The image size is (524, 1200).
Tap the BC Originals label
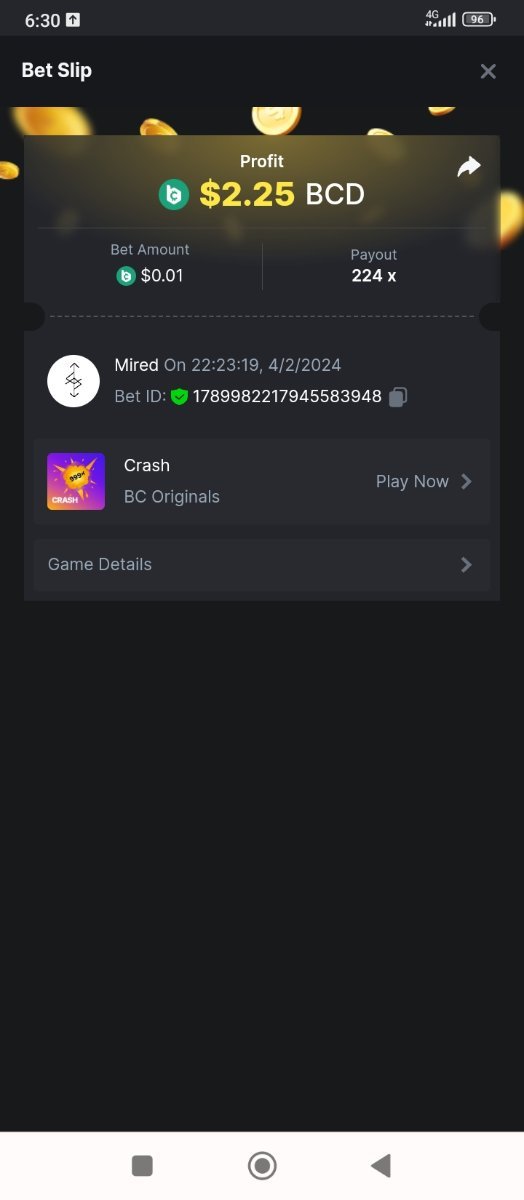[x=172, y=496]
